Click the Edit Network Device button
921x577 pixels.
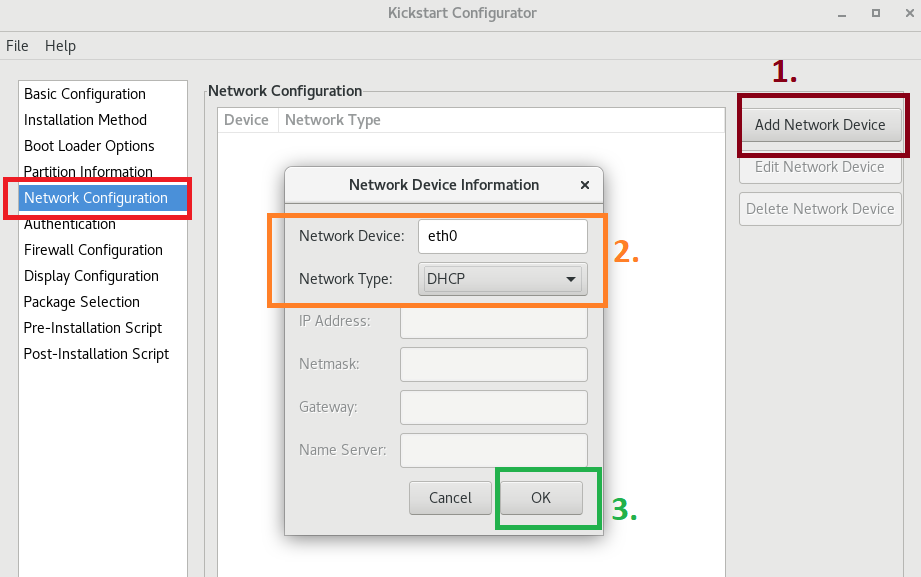(x=820, y=166)
